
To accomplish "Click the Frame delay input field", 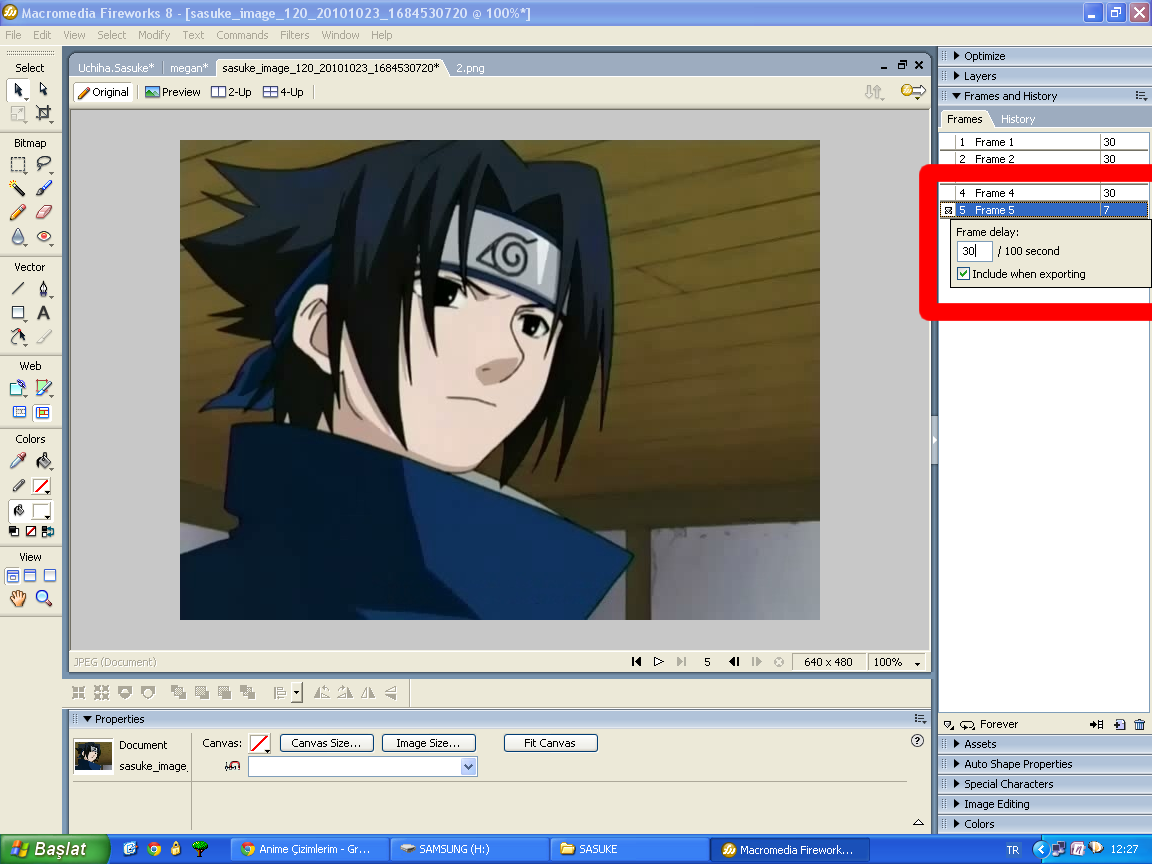I will (x=974, y=251).
